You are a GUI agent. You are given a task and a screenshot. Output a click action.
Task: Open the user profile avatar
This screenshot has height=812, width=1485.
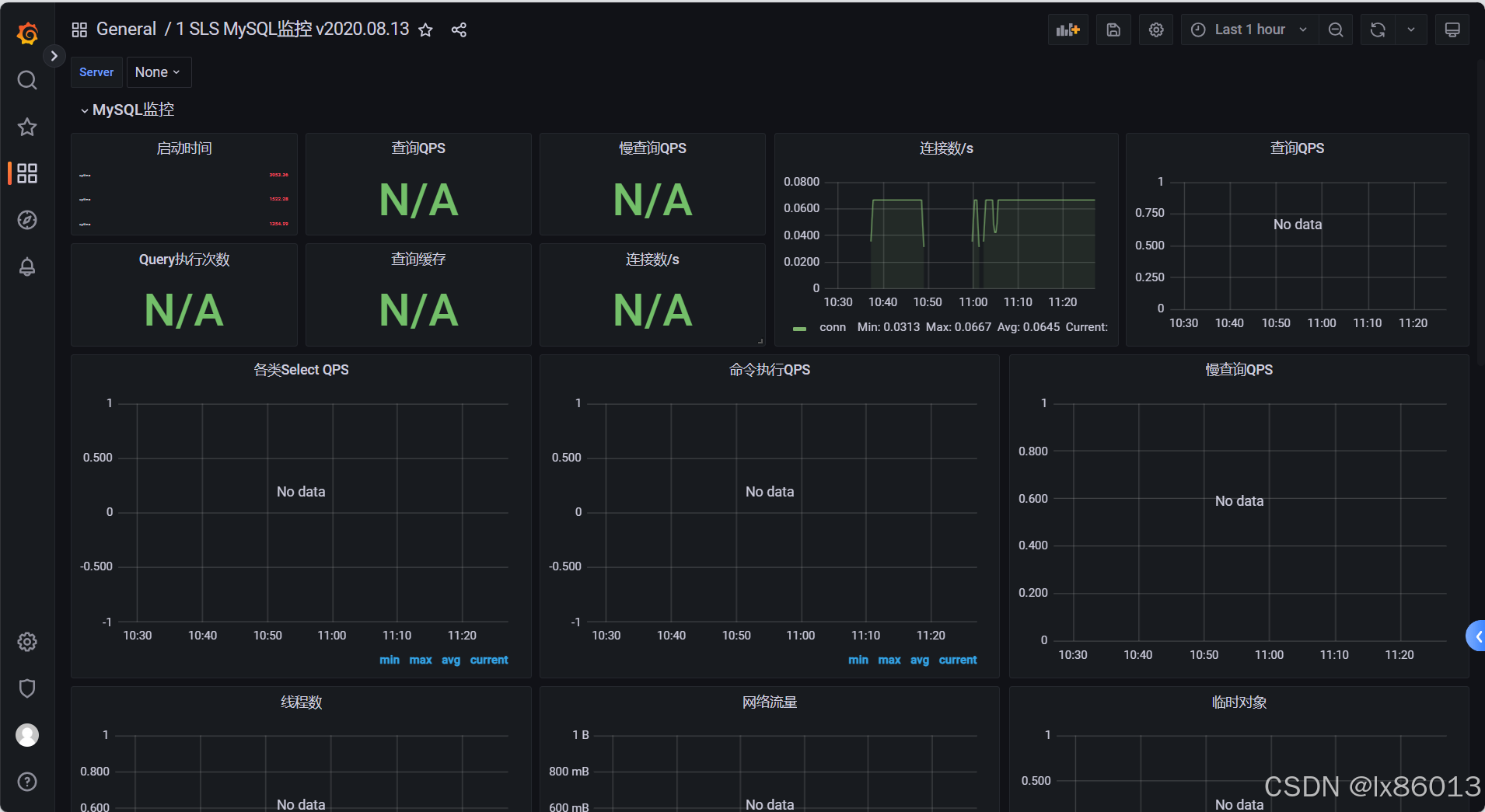pos(27,735)
